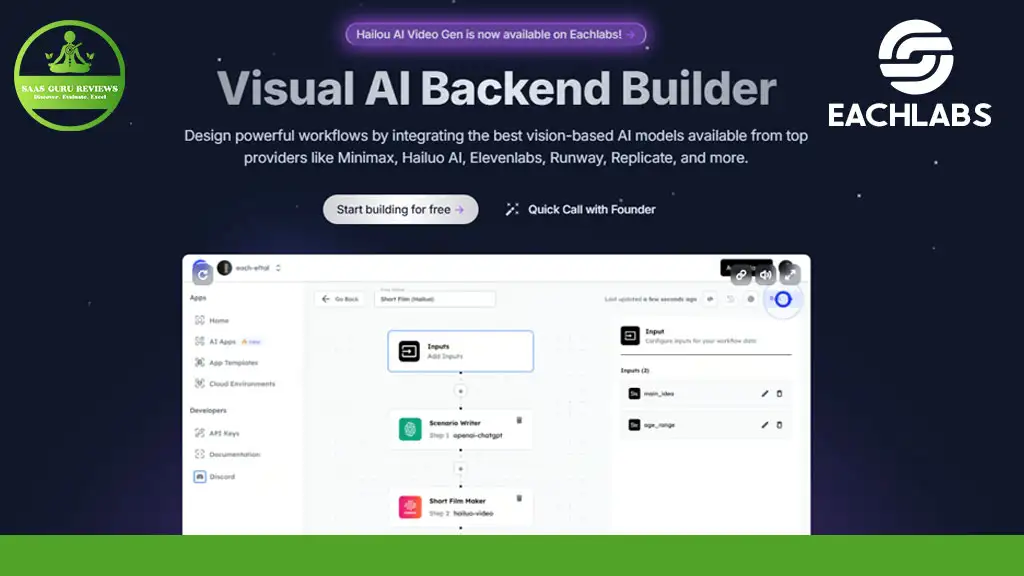The image size is (1024, 576).
Task: Click the magic wand icon beside Quick Call
Action: tap(512, 209)
